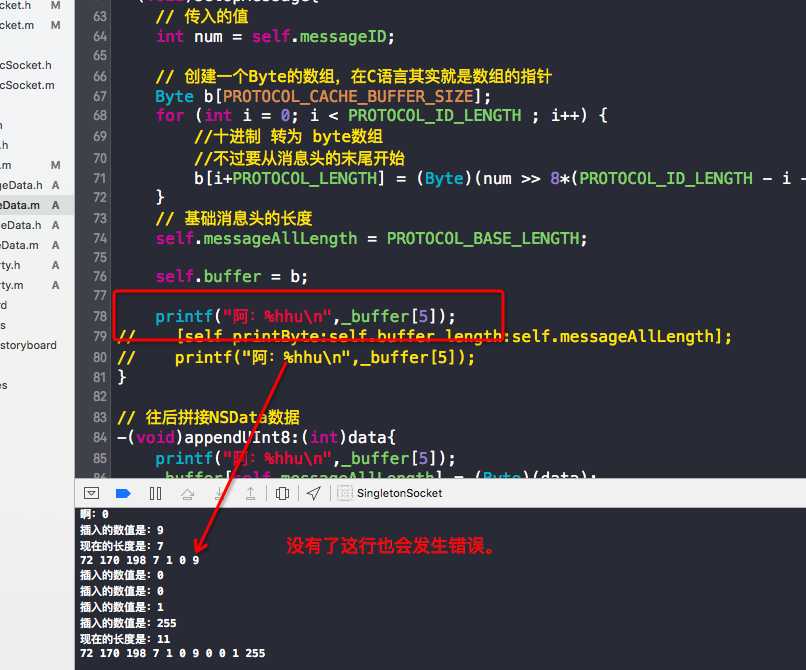Click the Step Out debug icon
This screenshot has height=670, width=806.
click(x=250, y=494)
